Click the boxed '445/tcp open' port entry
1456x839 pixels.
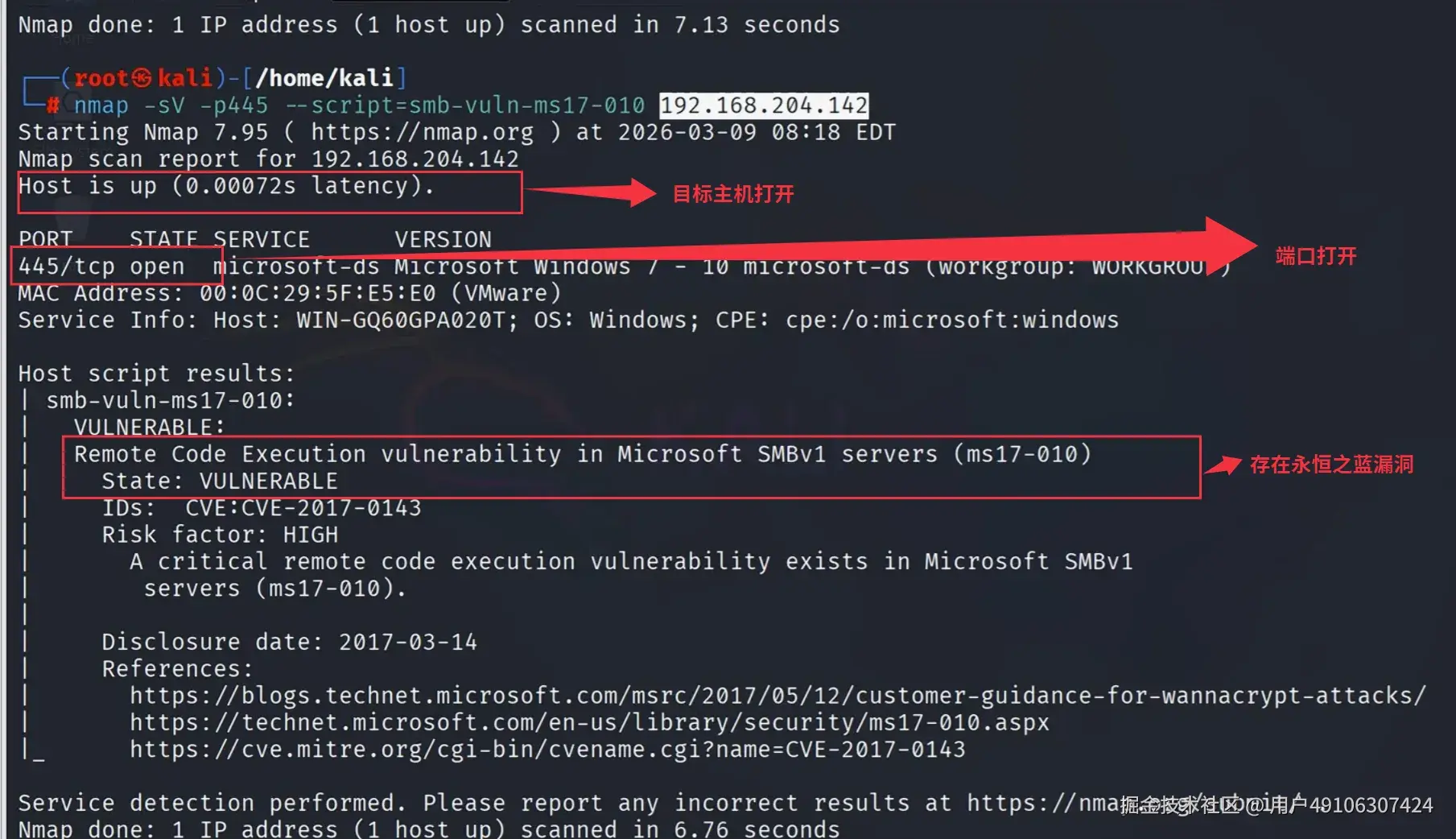101,267
